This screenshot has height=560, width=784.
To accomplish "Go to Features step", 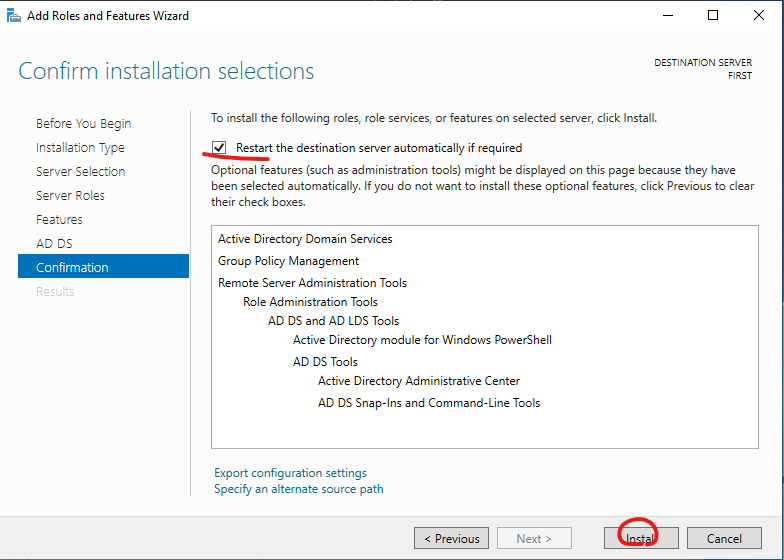I will pos(59,220).
